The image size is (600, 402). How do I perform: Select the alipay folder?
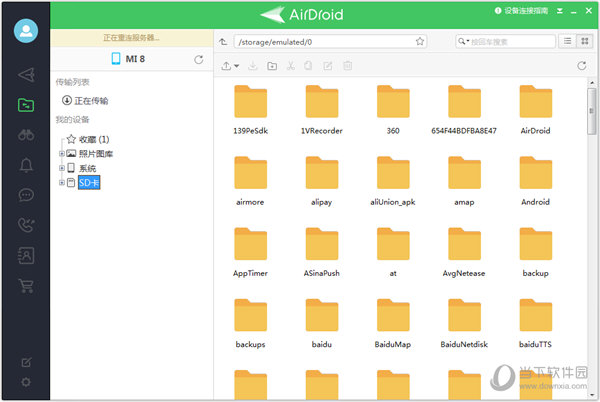pos(322,181)
